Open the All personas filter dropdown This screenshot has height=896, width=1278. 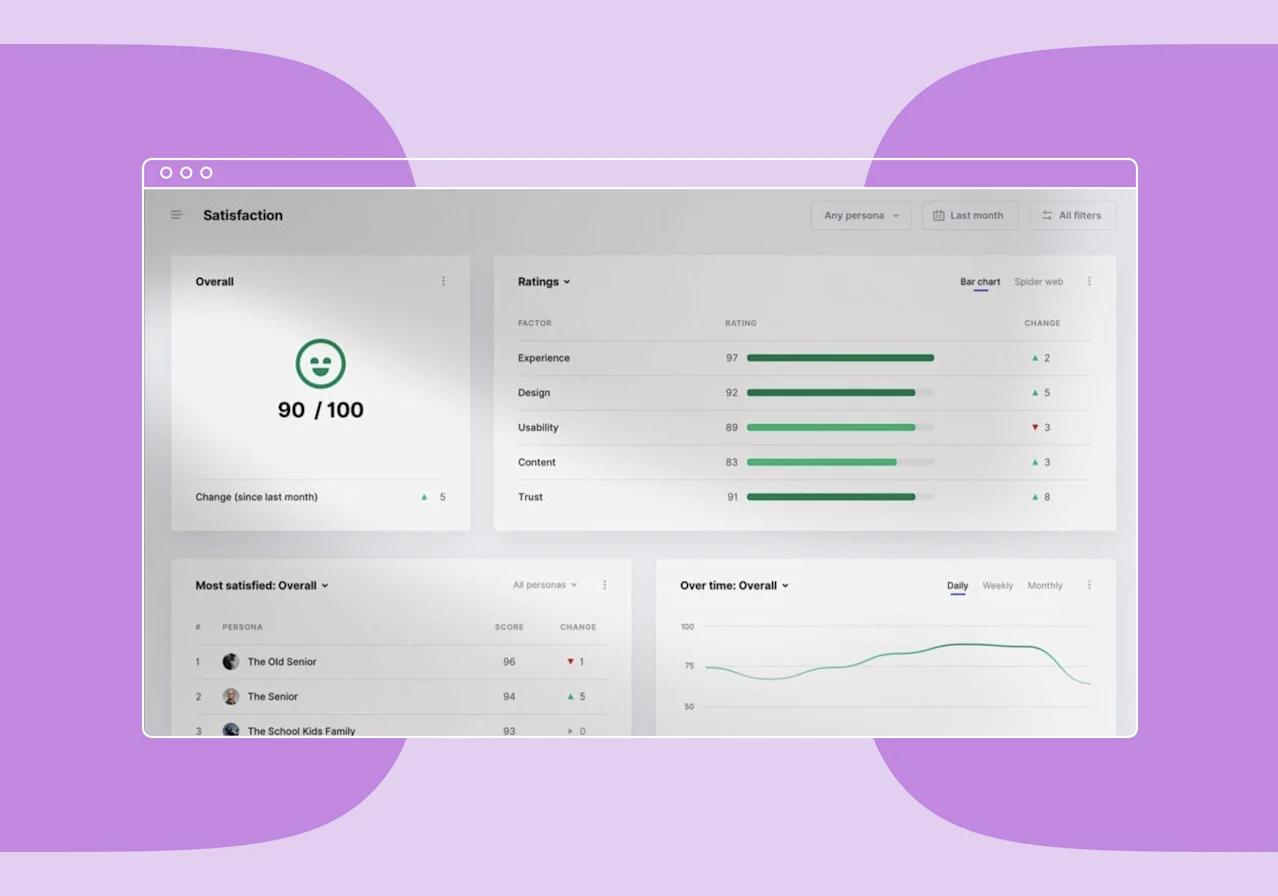[x=545, y=585]
